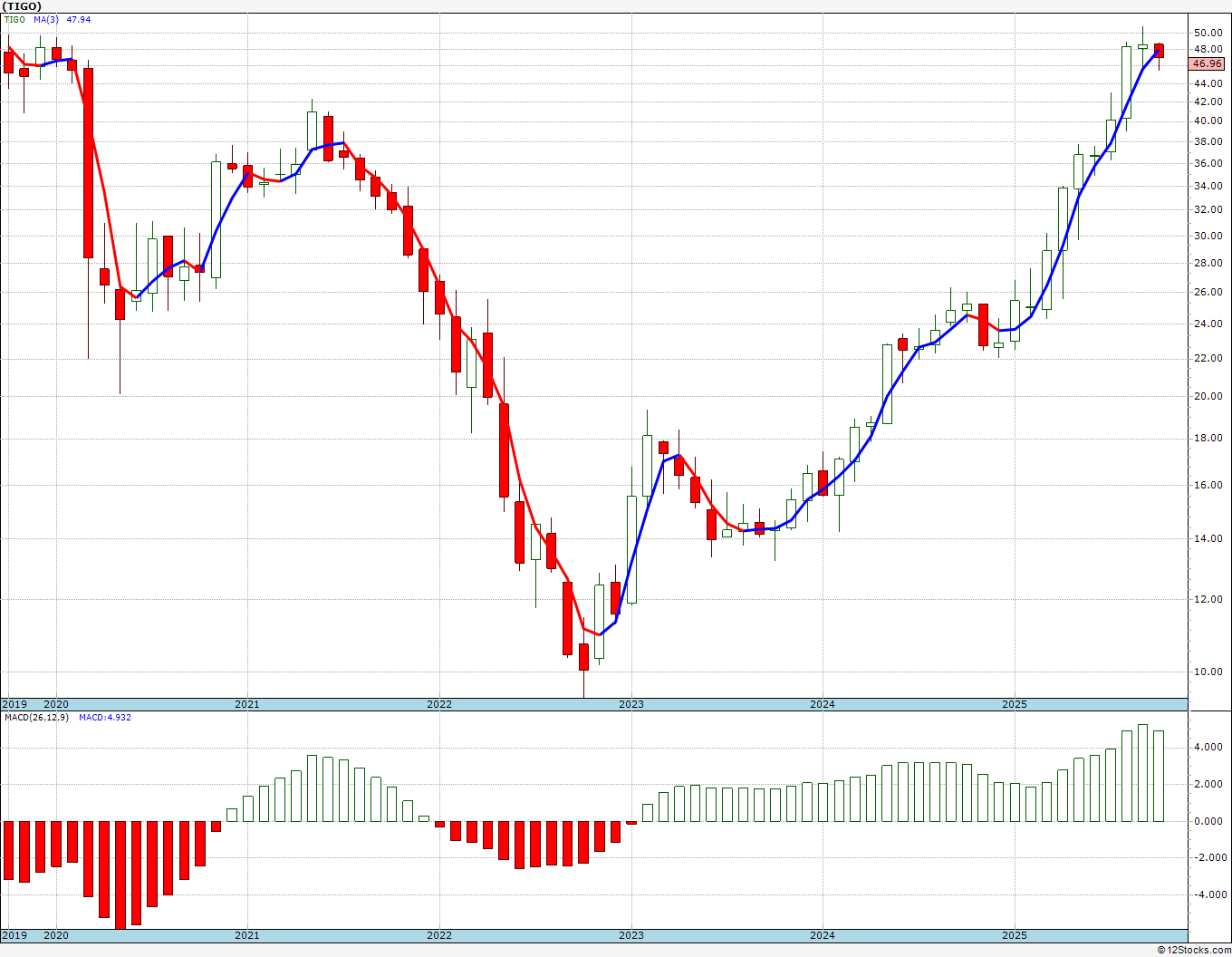
Task: Click the last red candlestick near 48
Action: click(x=1159, y=51)
